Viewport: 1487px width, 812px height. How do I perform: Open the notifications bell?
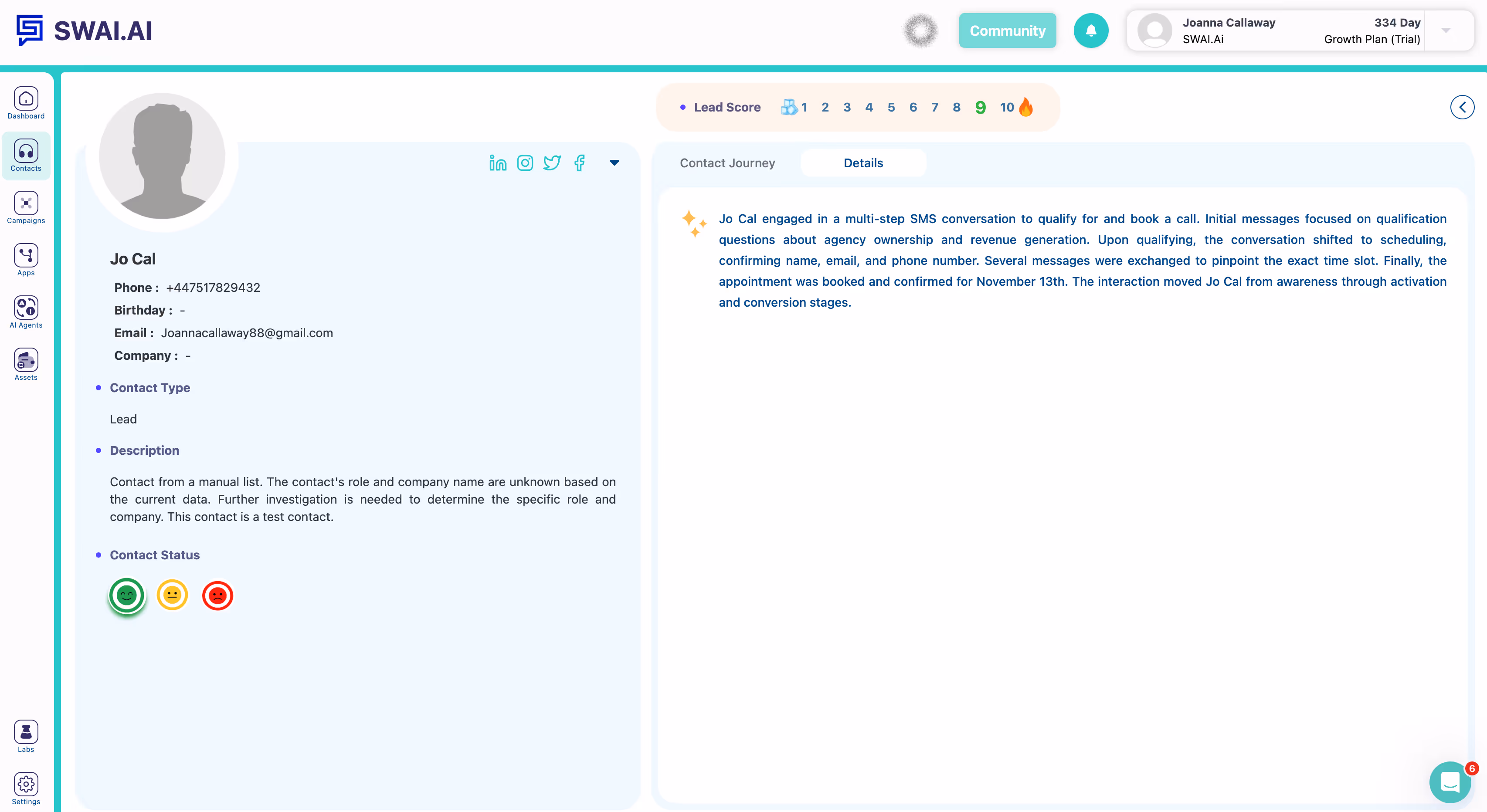coord(1090,30)
